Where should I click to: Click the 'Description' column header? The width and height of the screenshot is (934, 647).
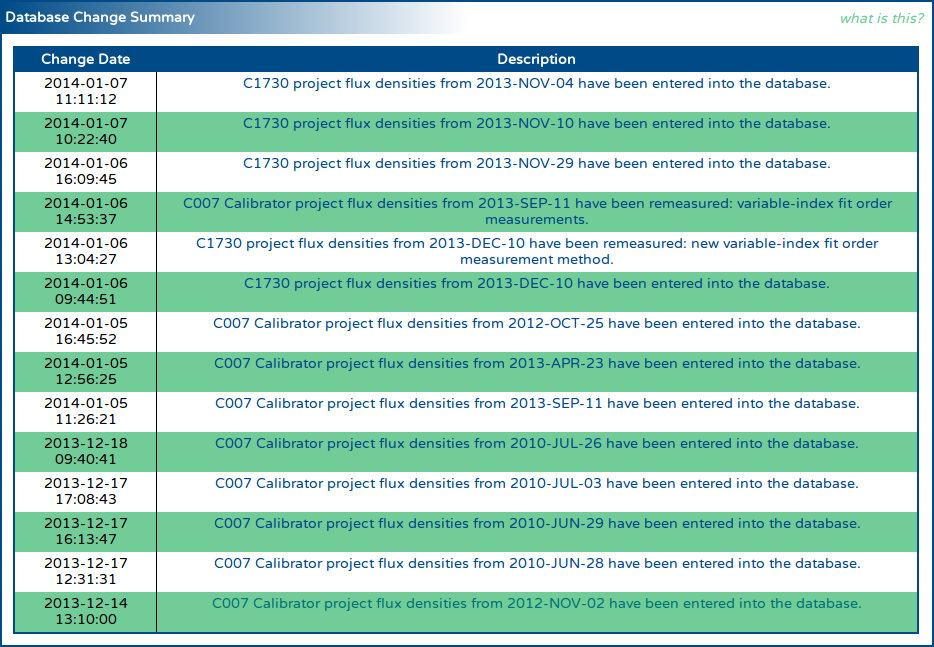[536, 59]
